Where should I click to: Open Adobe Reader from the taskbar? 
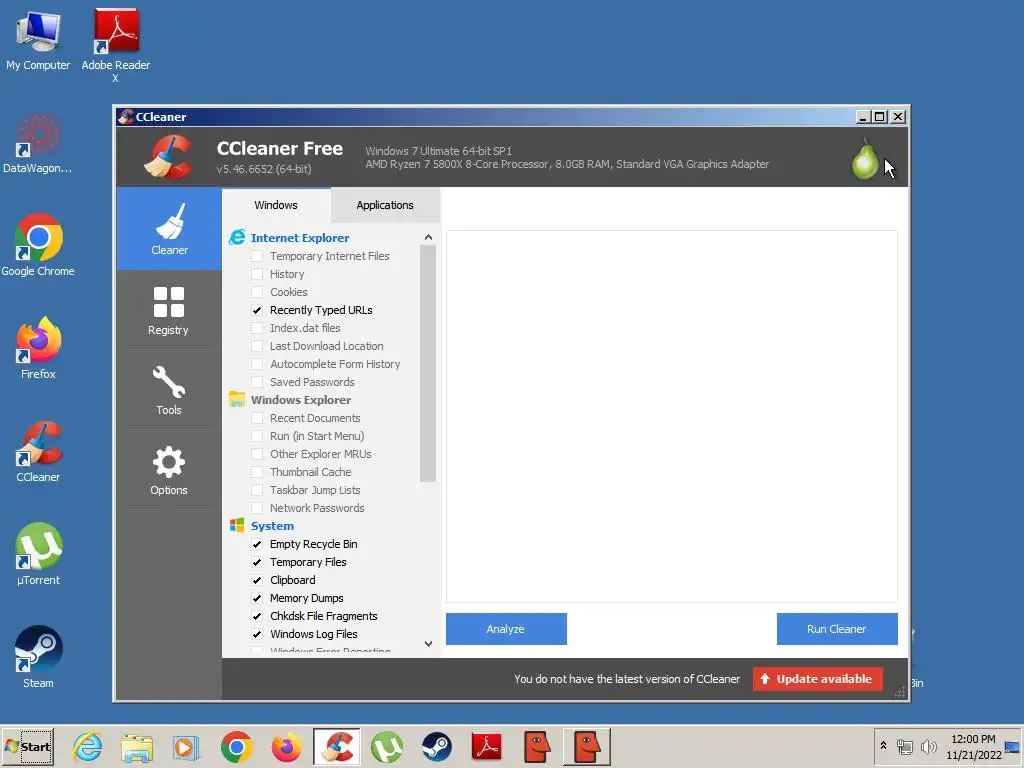487,746
